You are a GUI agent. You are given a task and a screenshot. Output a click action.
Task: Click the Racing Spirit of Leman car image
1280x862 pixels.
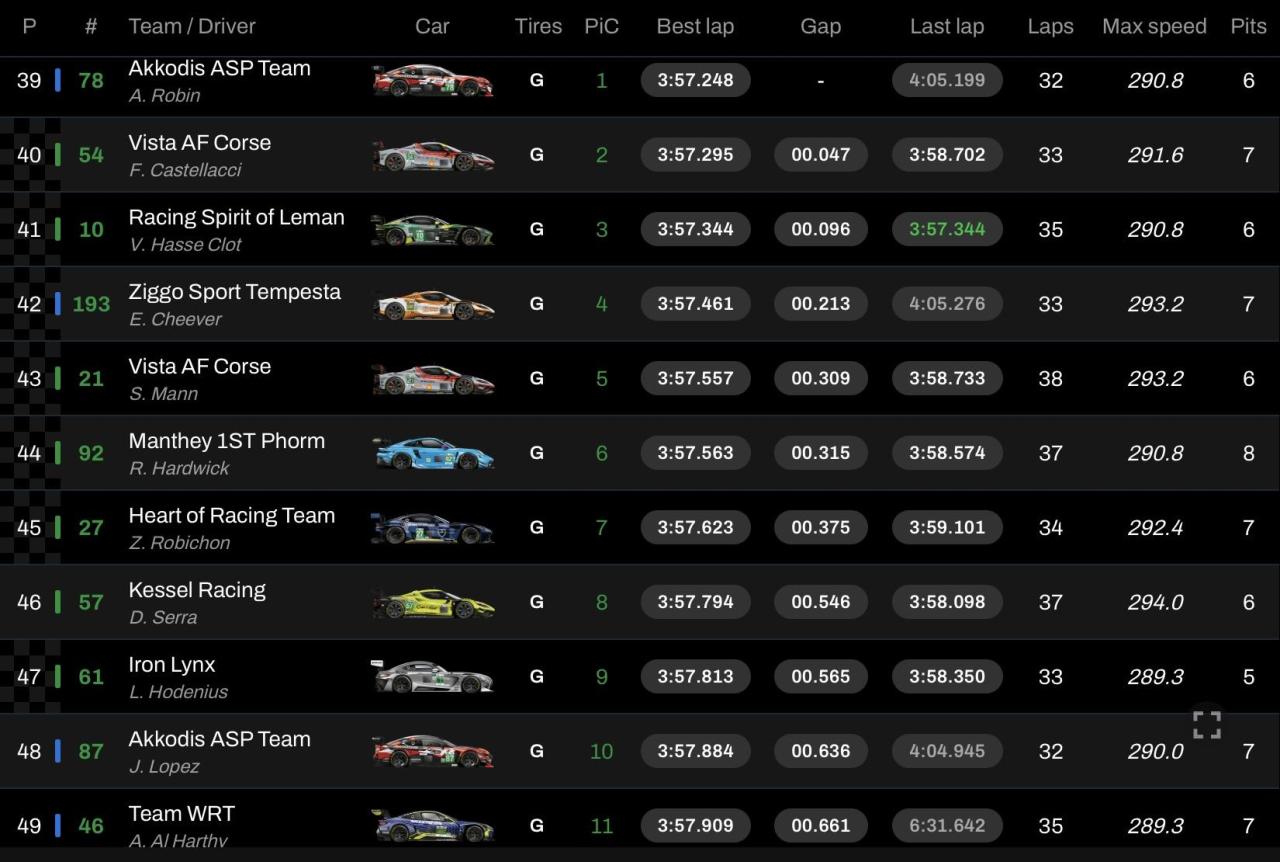(x=433, y=230)
